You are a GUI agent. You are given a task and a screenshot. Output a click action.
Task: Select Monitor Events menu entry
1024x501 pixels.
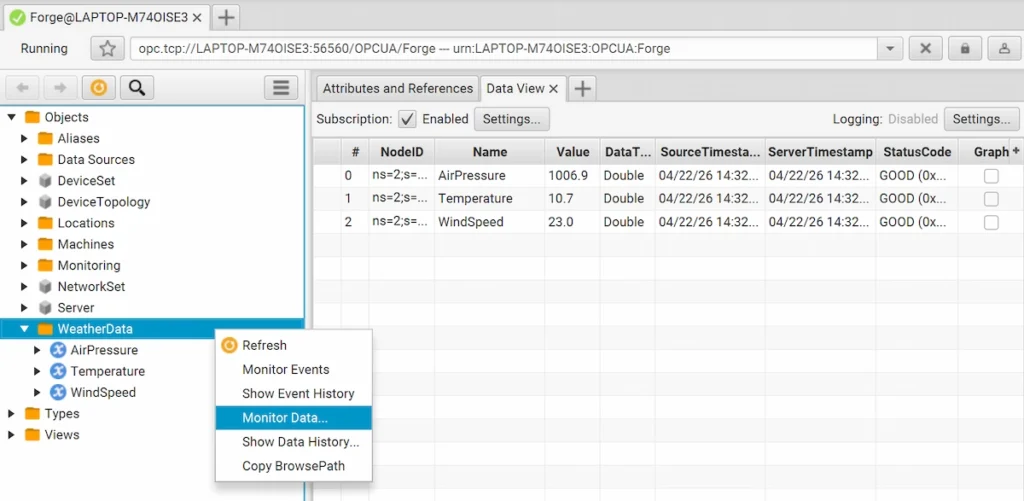(294, 370)
